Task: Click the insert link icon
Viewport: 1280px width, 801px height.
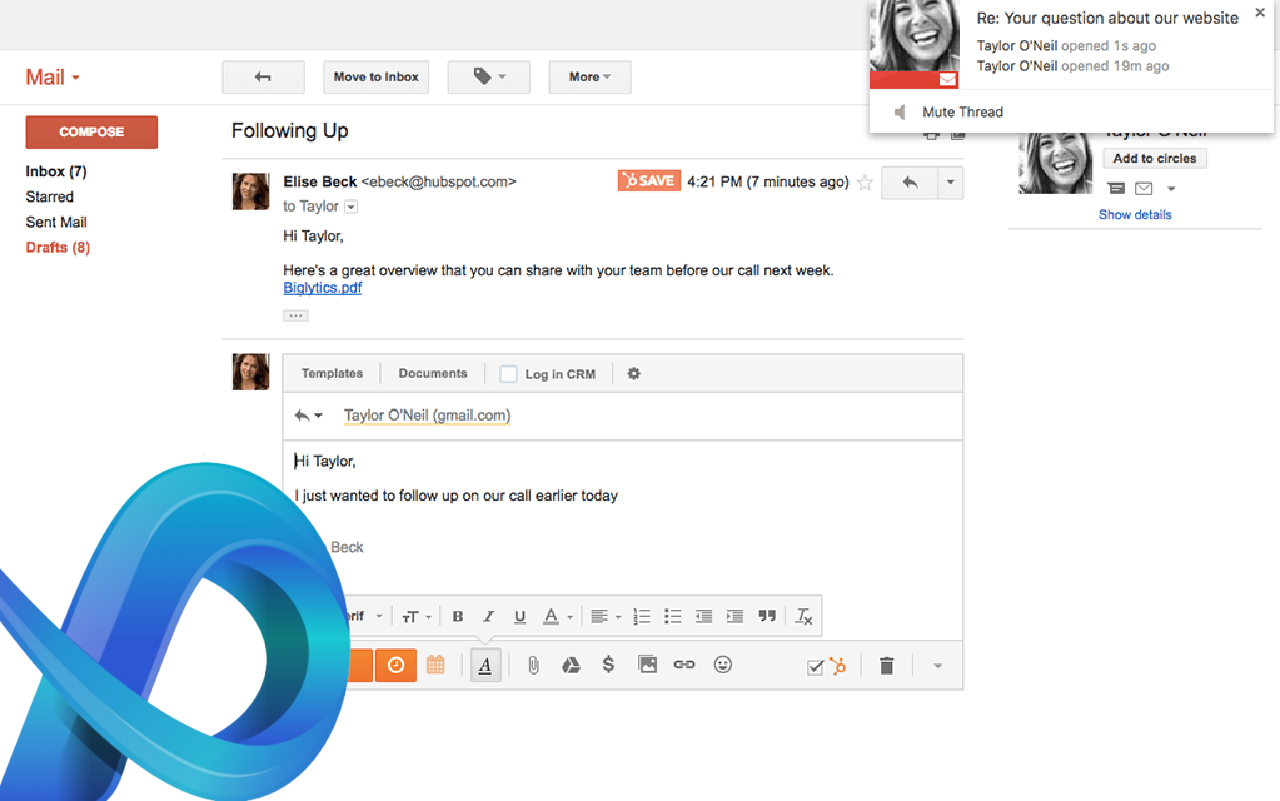Action: (684, 665)
